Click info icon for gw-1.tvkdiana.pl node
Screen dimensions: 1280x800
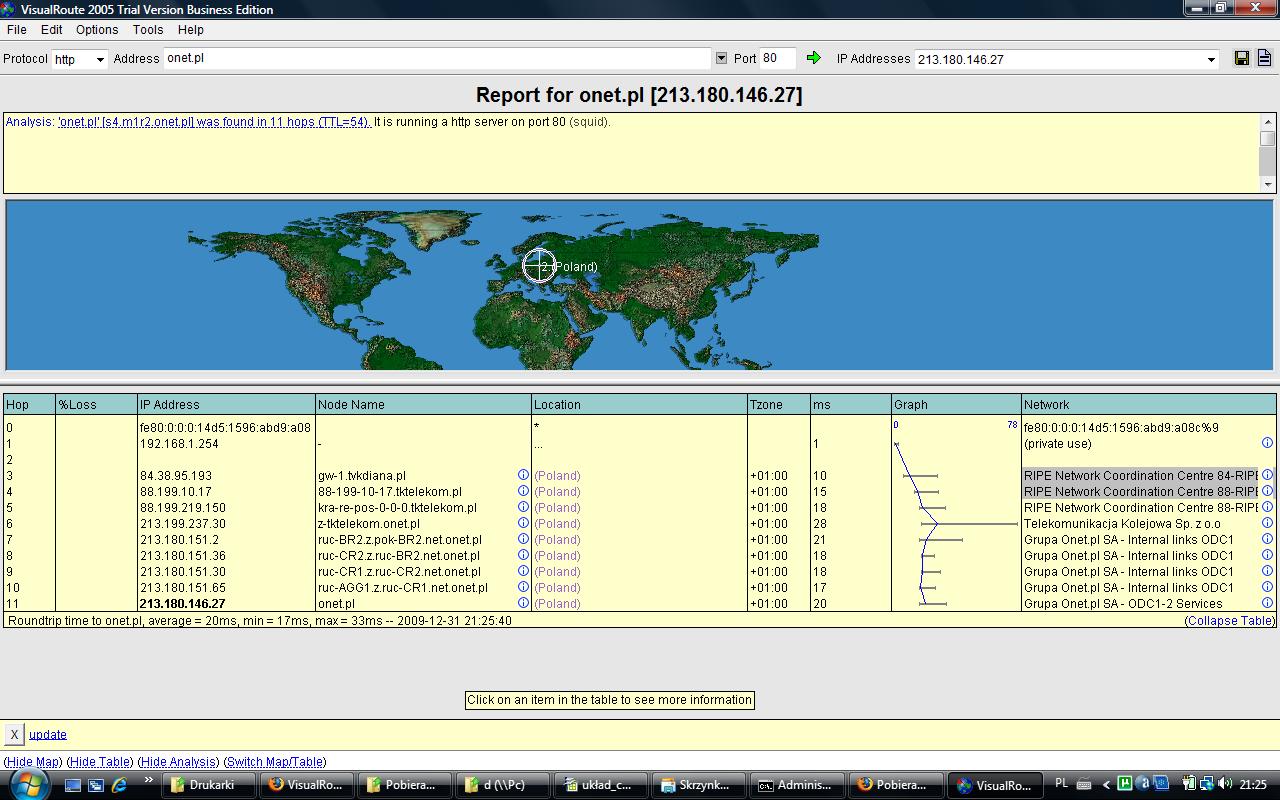523,475
